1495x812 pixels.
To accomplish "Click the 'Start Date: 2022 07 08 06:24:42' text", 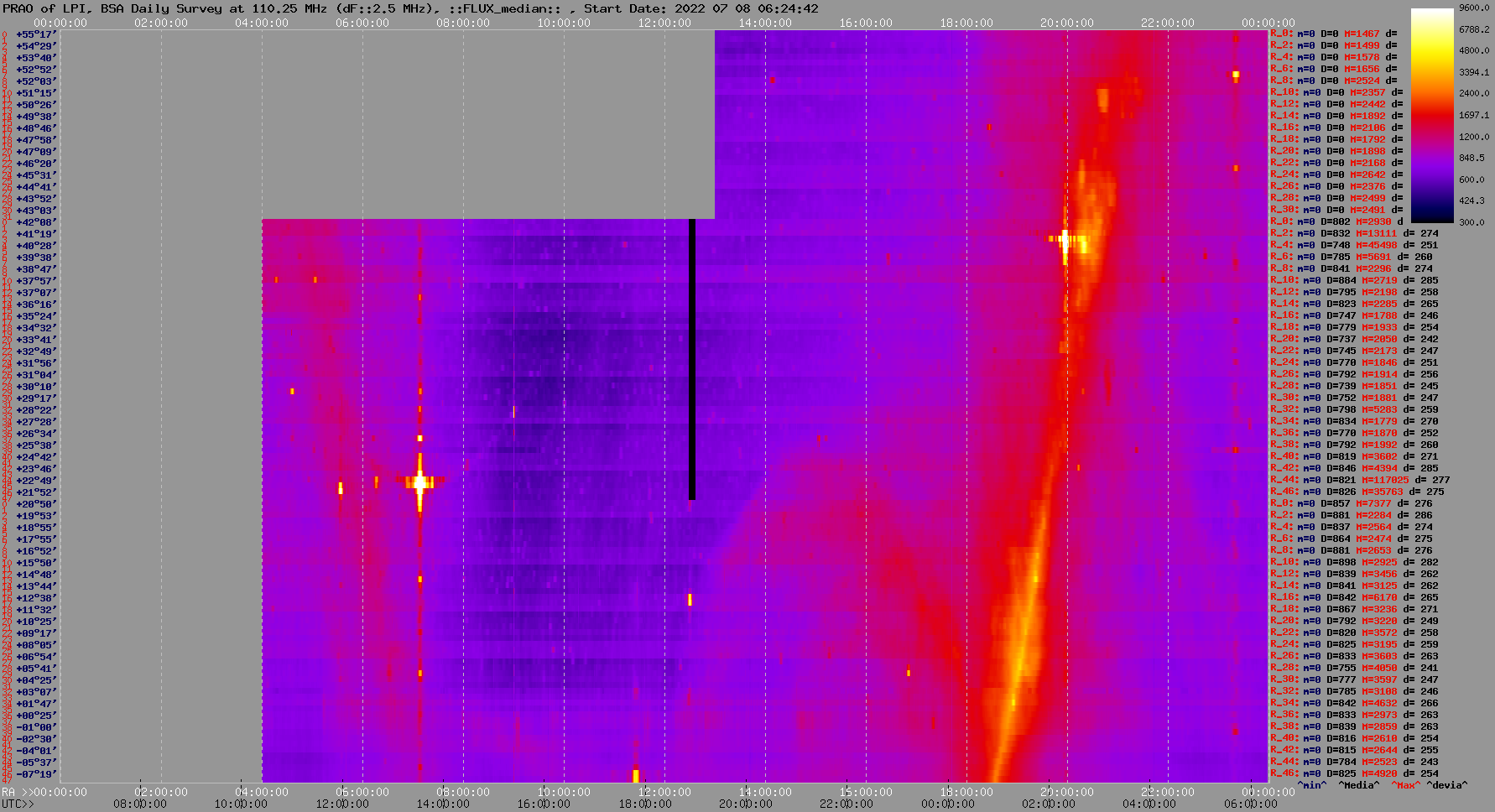I will point(701,8).
